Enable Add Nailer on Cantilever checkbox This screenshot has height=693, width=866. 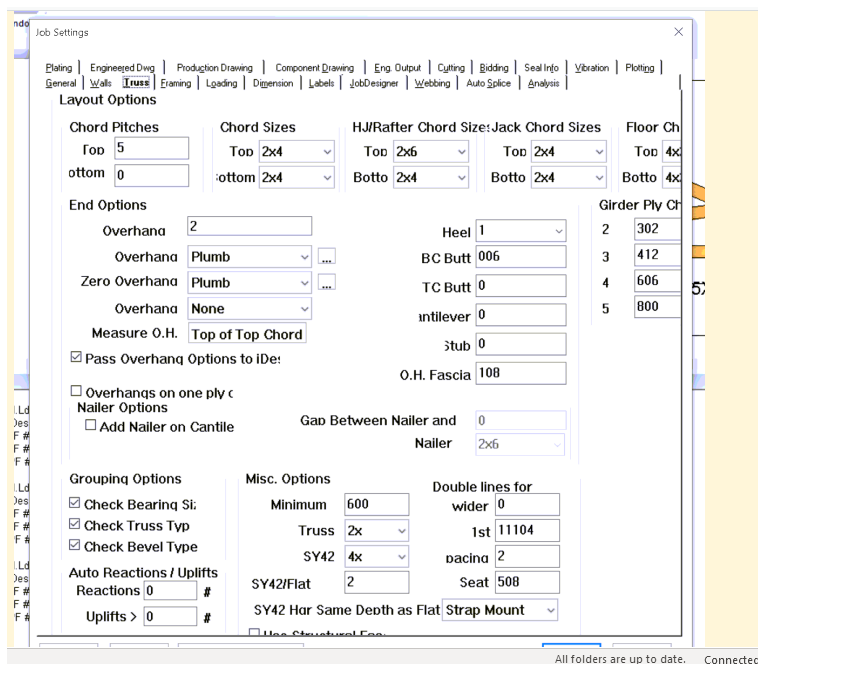pos(92,426)
